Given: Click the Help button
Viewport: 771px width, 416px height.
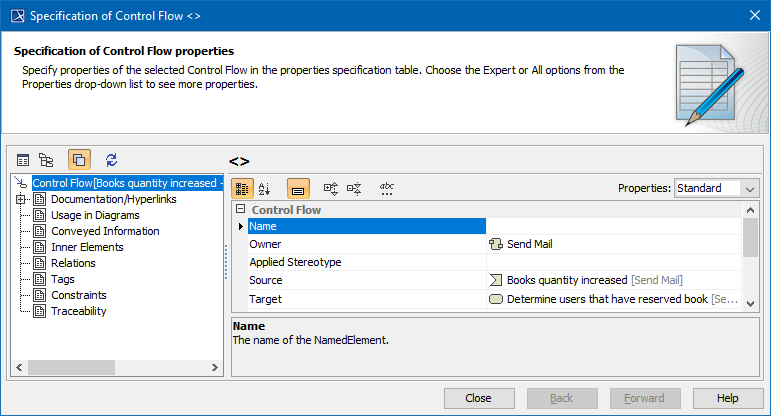Looking at the screenshot, I should click(x=727, y=398).
